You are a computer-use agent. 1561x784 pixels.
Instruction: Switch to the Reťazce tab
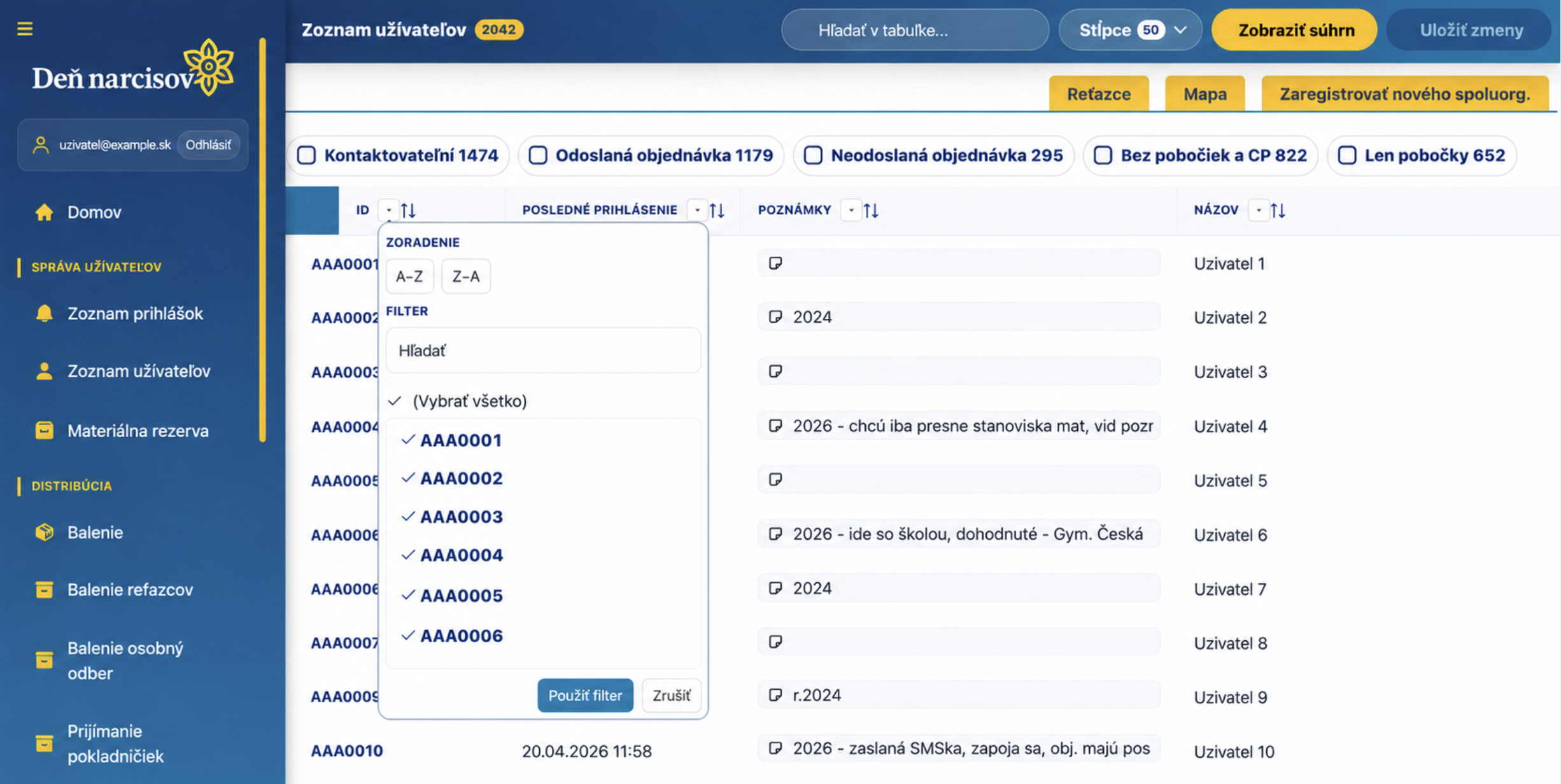(1099, 94)
